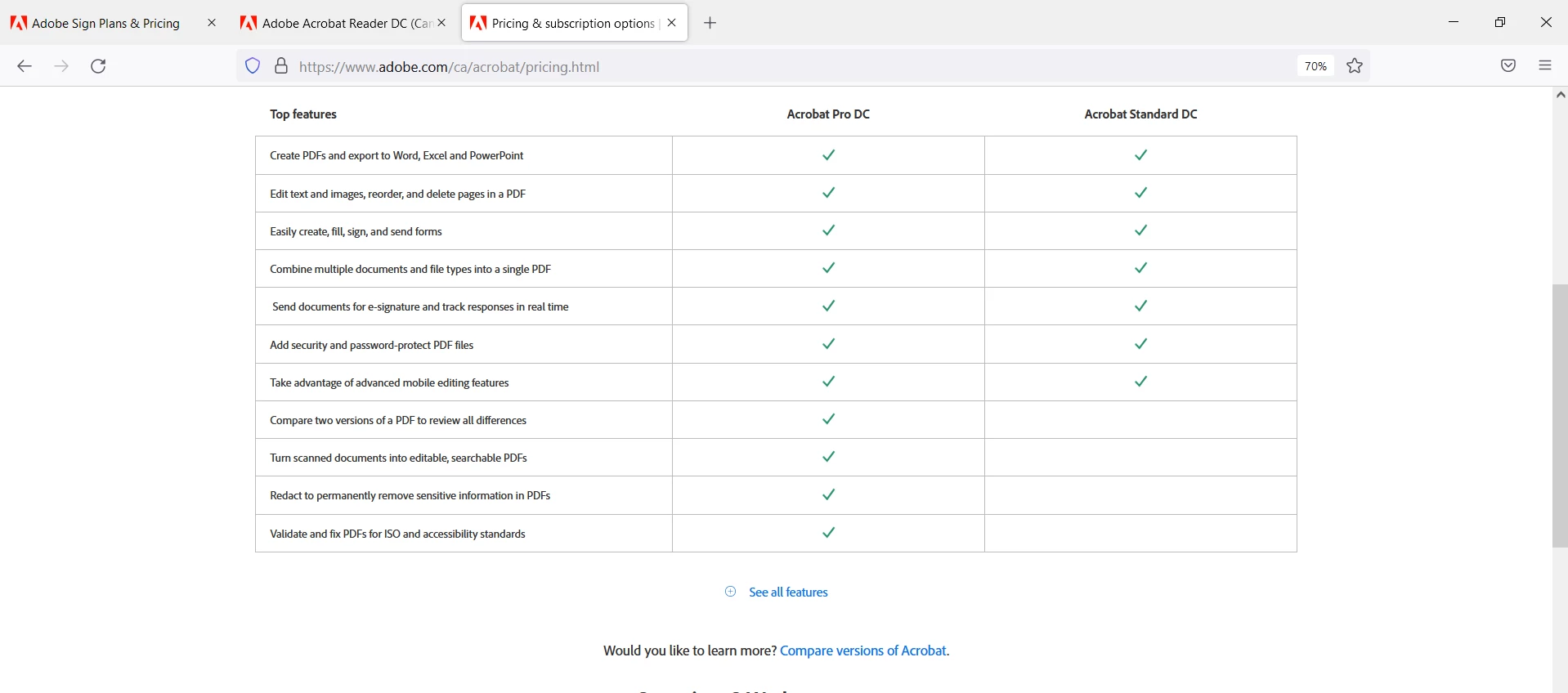This screenshot has width=1568, height=693.
Task: Click Pro DC checkmark for Validate PDFs row
Action: (828, 533)
